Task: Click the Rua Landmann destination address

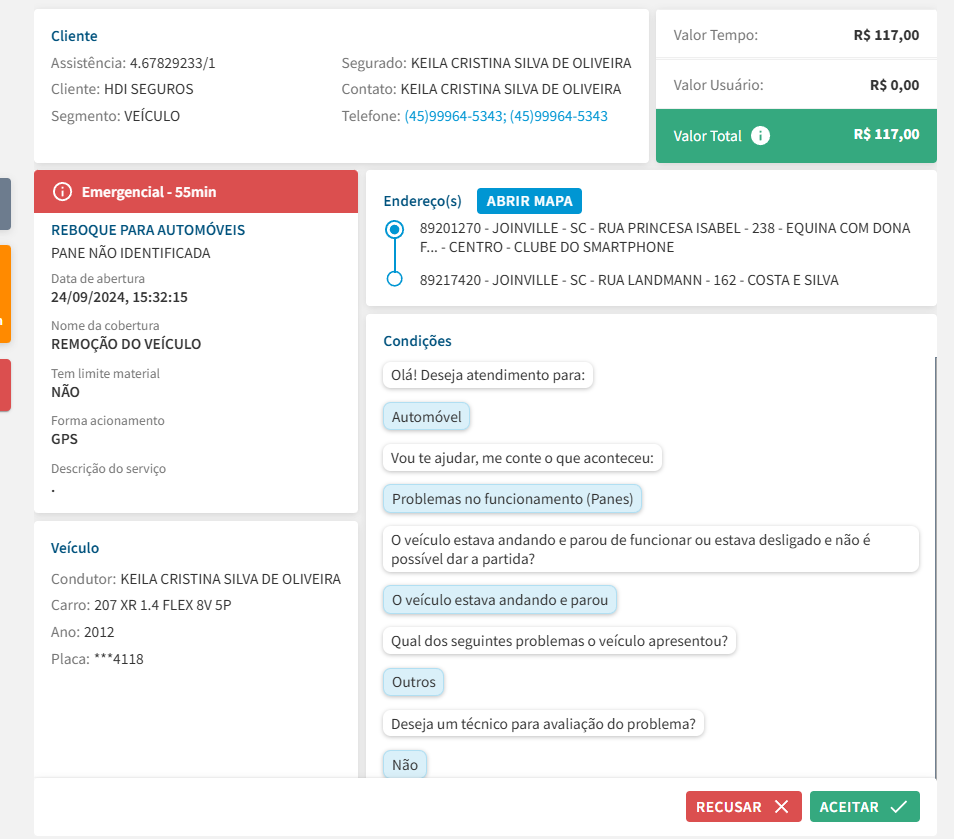Action: (628, 280)
